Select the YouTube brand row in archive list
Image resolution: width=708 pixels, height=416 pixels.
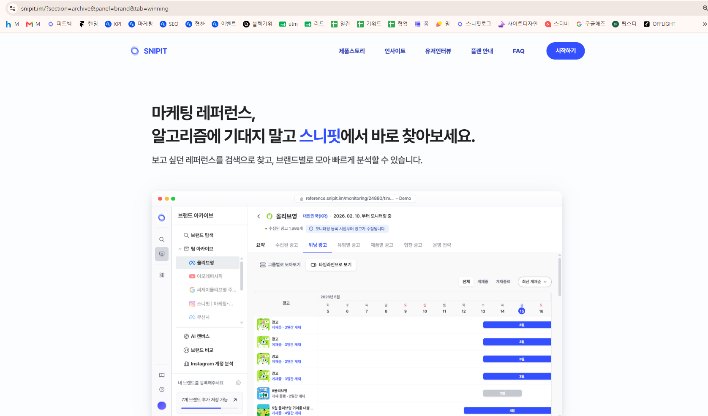207,276
